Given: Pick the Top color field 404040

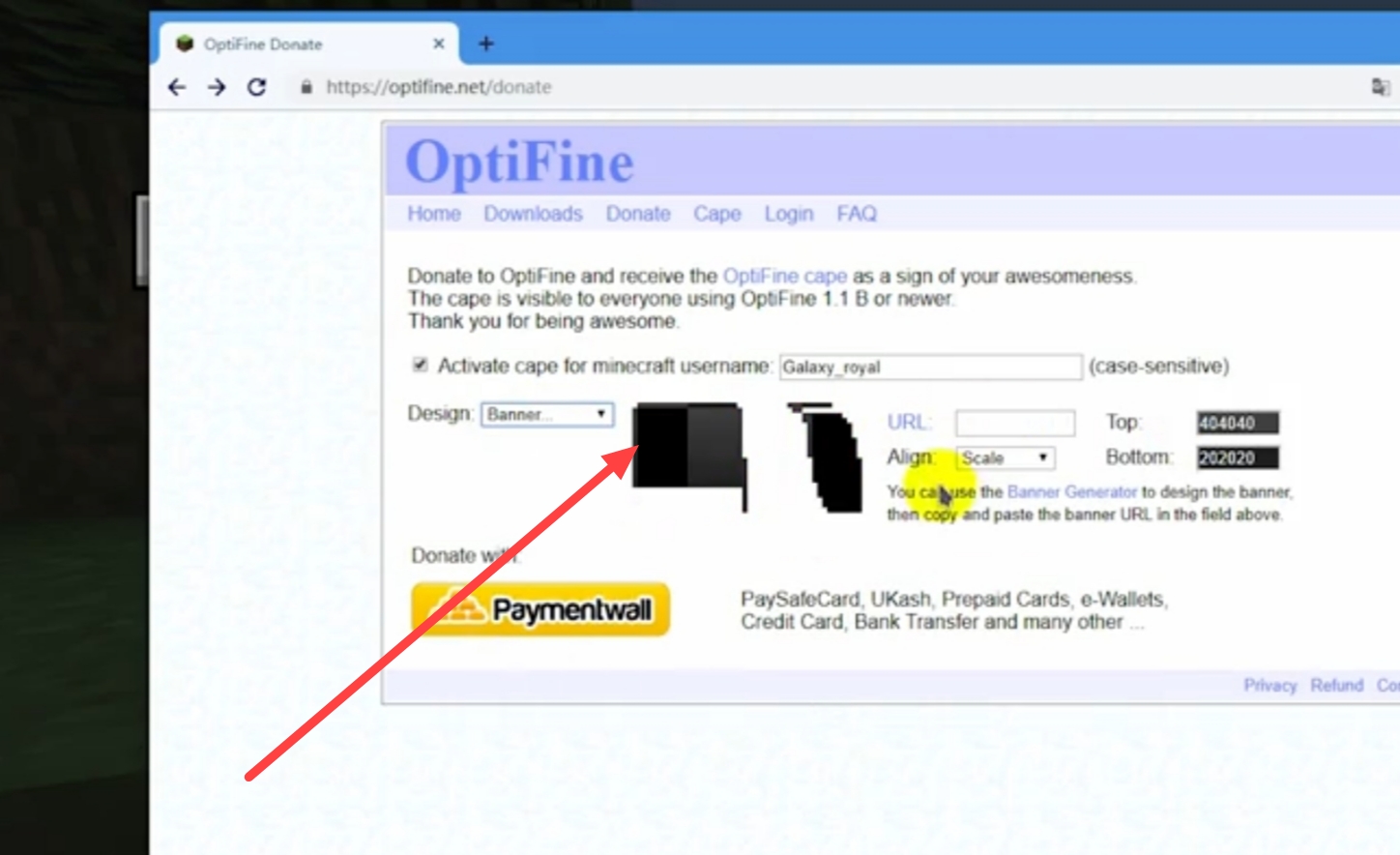Looking at the screenshot, I should [1237, 423].
